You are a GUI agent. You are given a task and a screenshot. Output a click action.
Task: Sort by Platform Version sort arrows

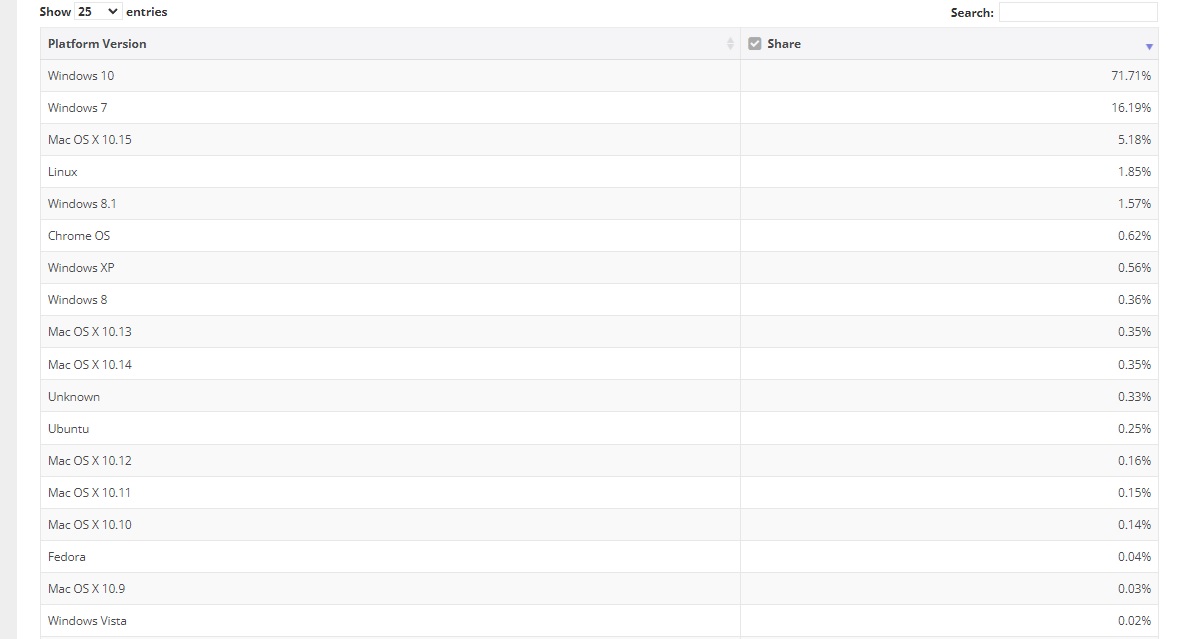730,44
